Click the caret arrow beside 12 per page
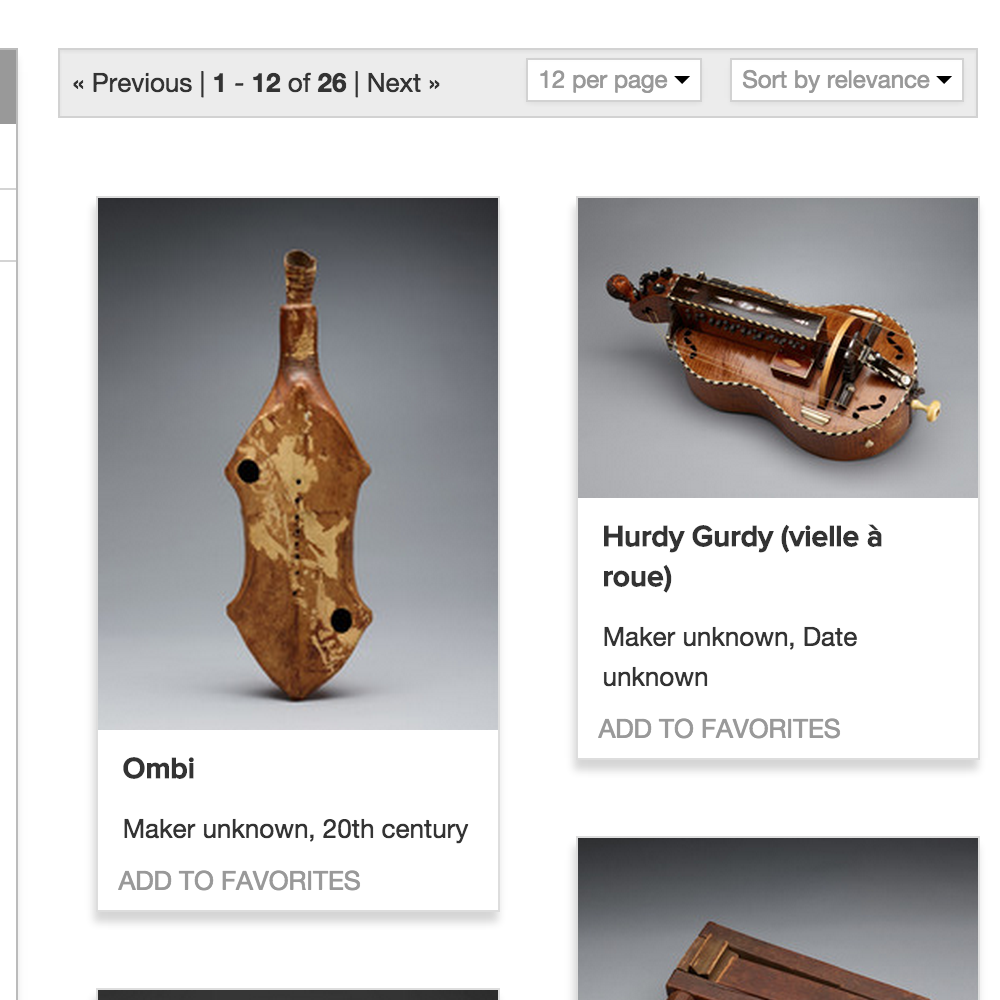The image size is (1000, 1000). pyautogui.click(x=682, y=80)
